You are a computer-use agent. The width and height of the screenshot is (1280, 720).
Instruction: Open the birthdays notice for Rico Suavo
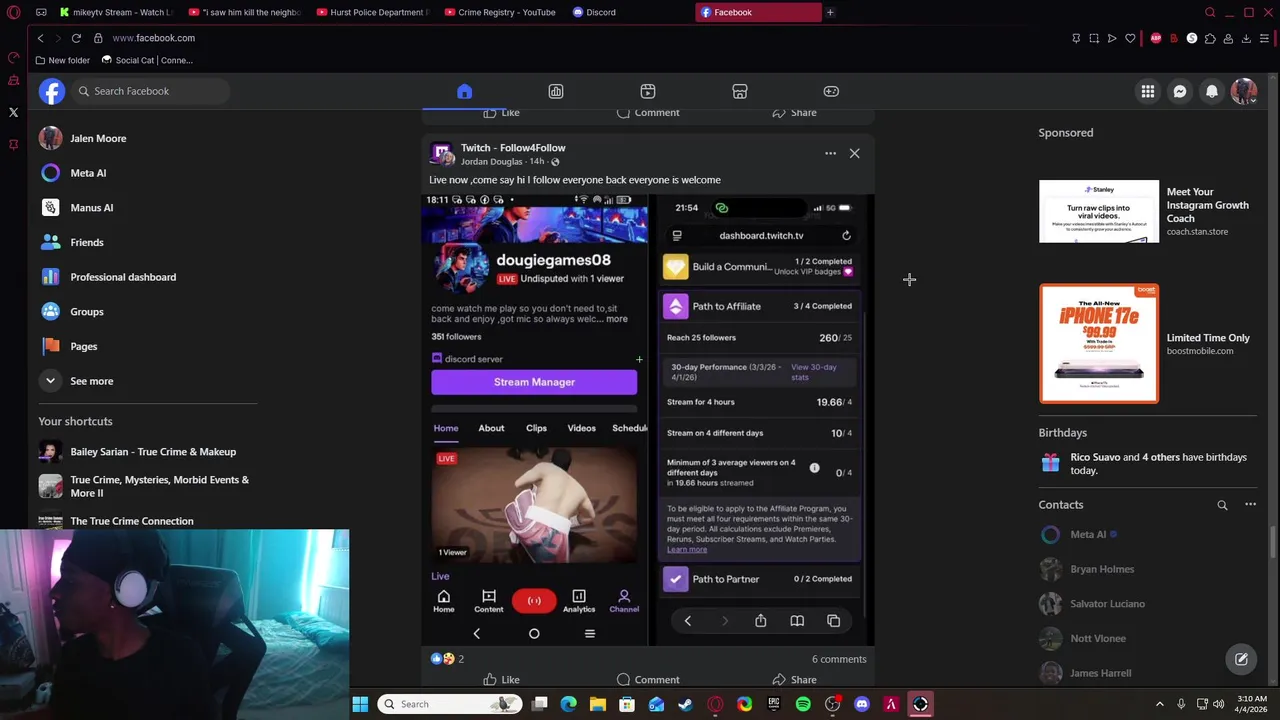pyautogui.click(x=1148, y=463)
